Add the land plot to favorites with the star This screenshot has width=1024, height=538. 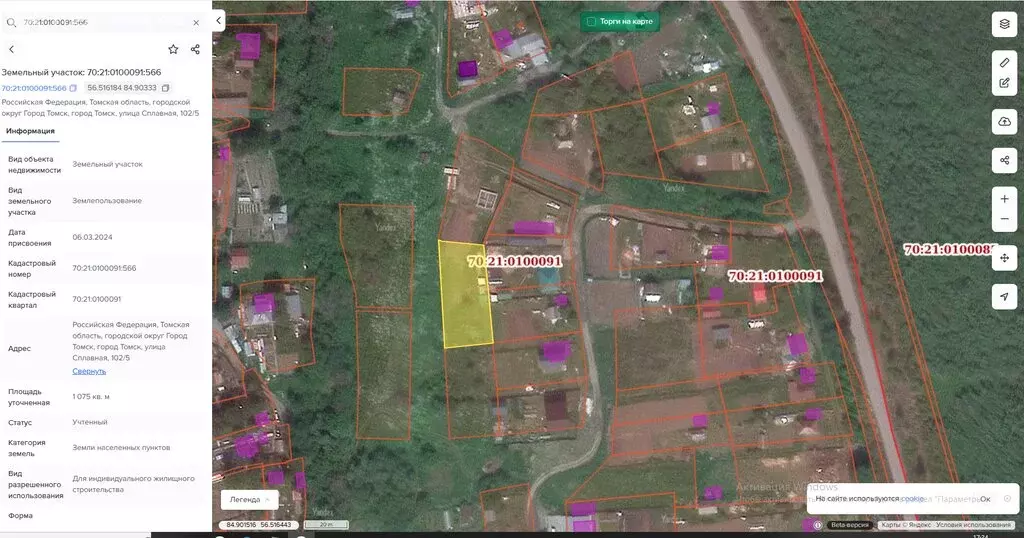pos(173,49)
